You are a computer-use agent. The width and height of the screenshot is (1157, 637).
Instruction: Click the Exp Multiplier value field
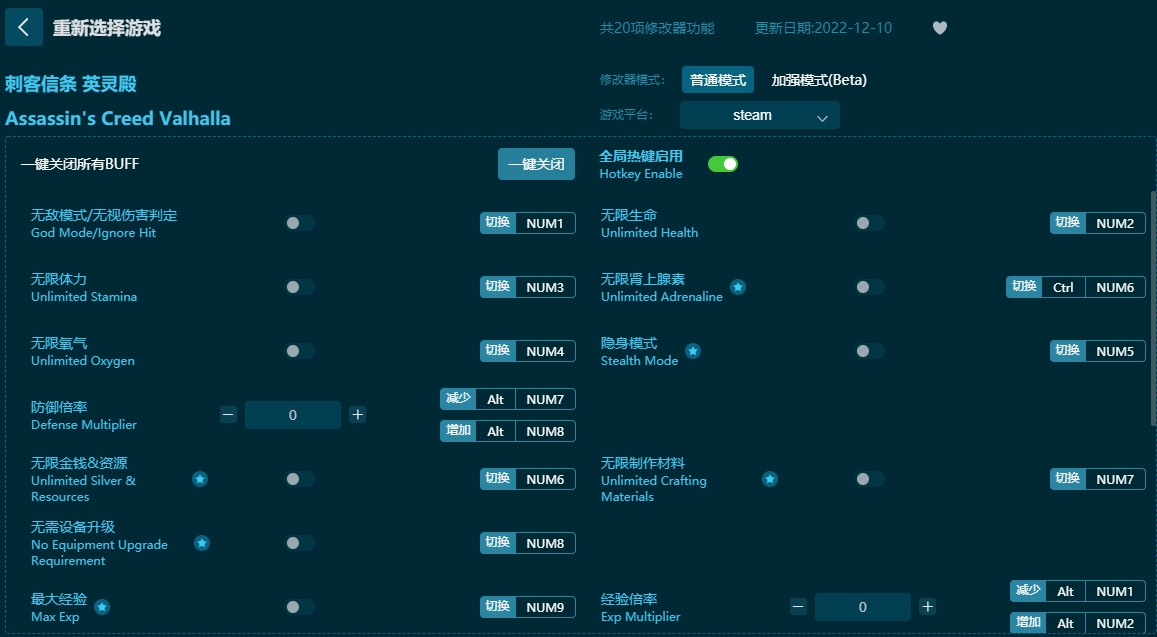[x=863, y=607]
